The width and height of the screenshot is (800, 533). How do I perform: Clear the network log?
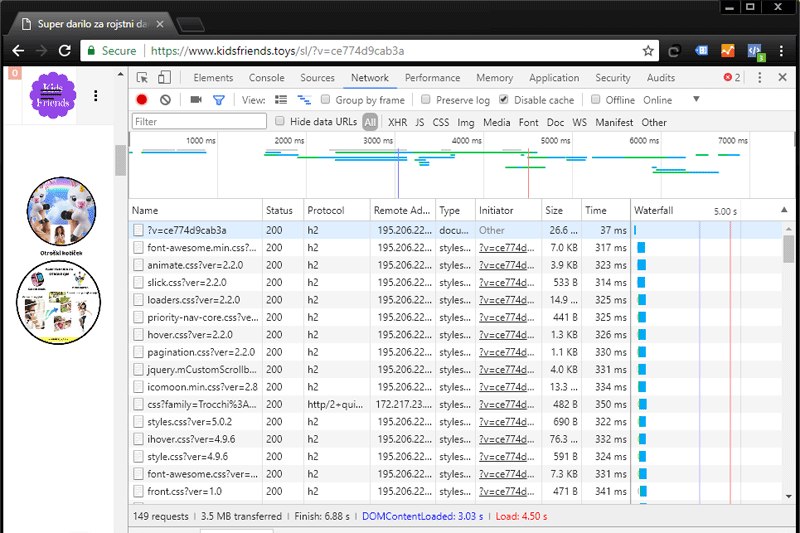[x=165, y=100]
